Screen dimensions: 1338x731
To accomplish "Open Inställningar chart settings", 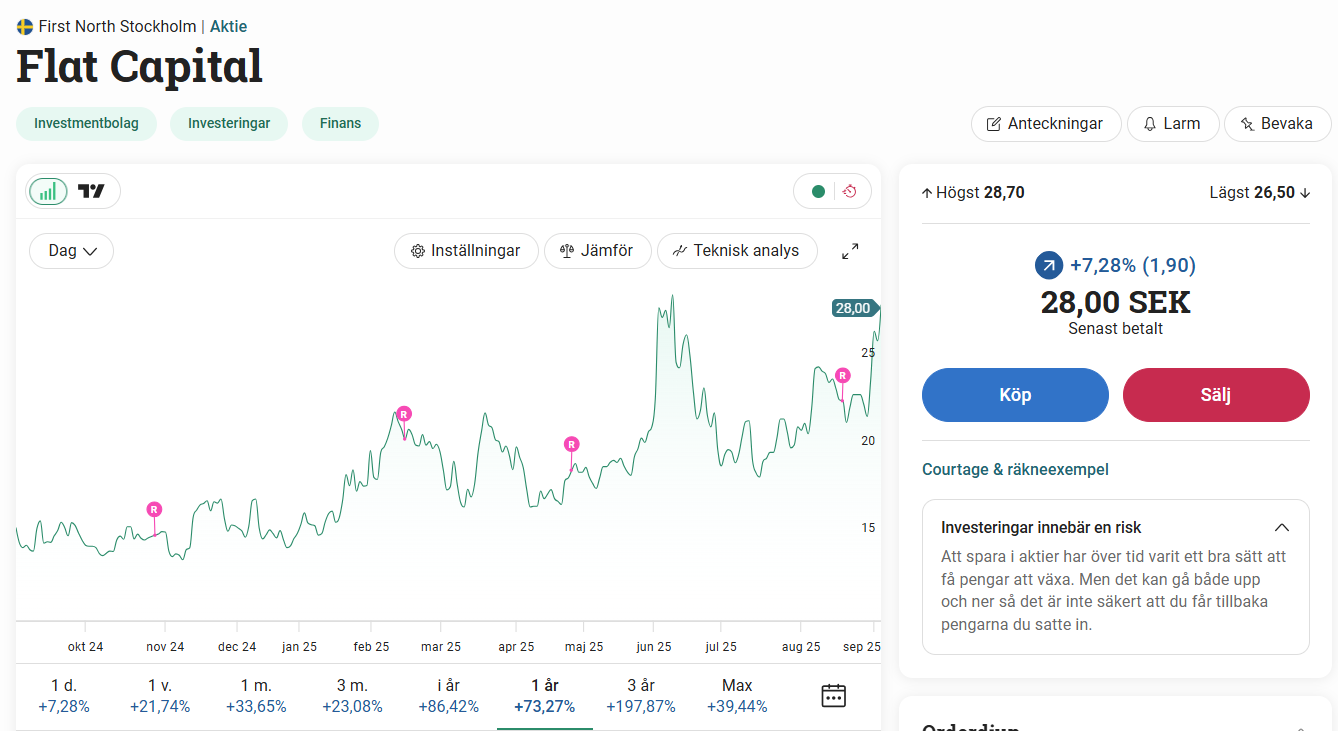I will pyautogui.click(x=466, y=251).
